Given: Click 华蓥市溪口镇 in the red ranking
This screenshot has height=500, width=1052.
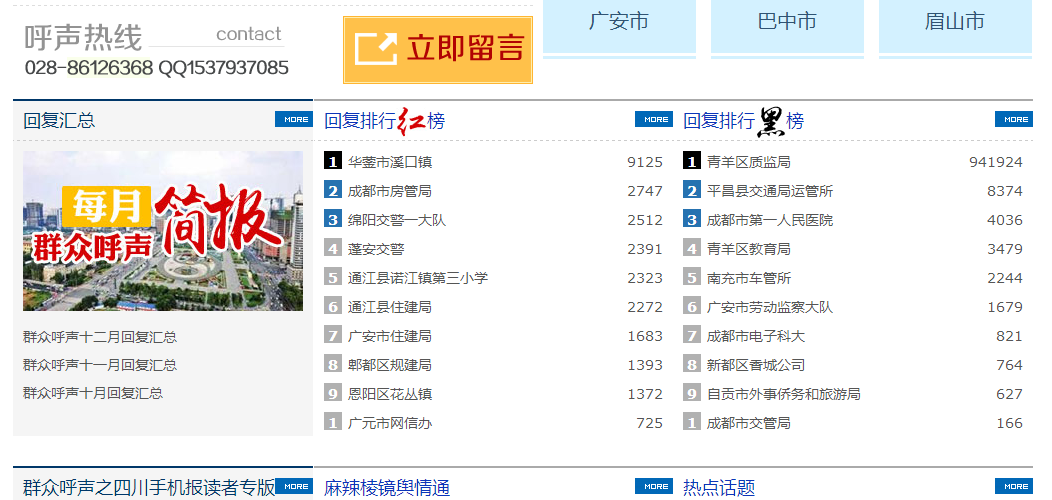Looking at the screenshot, I should [390, 162].
